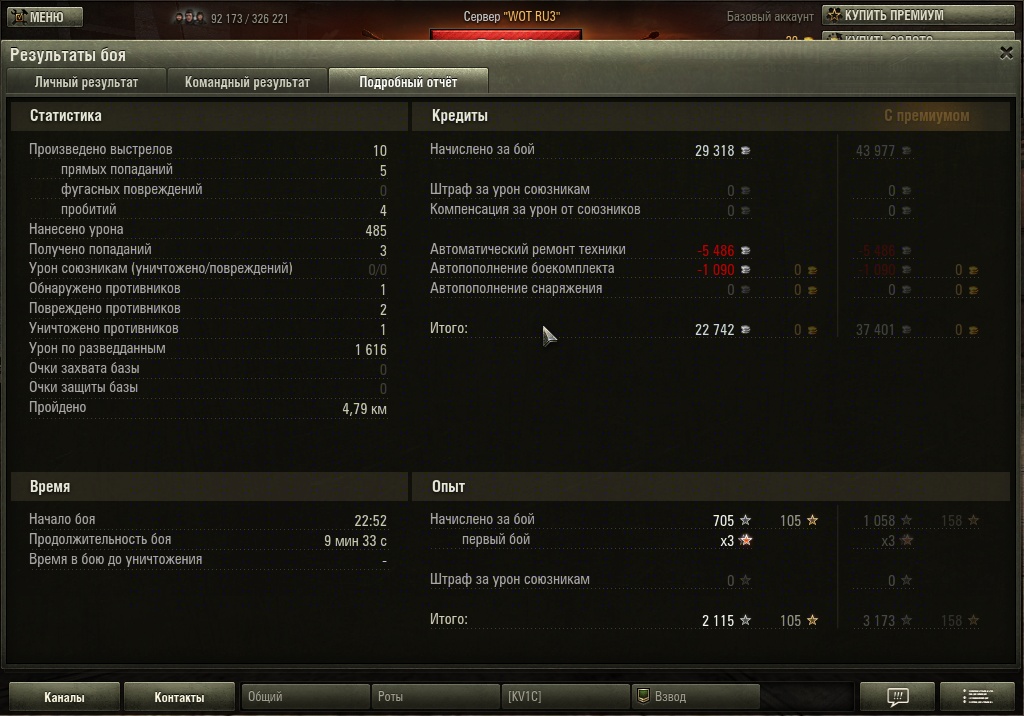This screenshot has width=1024, height=716.
Task: Click the gold free-experience star beside 105
Action: 812,520
